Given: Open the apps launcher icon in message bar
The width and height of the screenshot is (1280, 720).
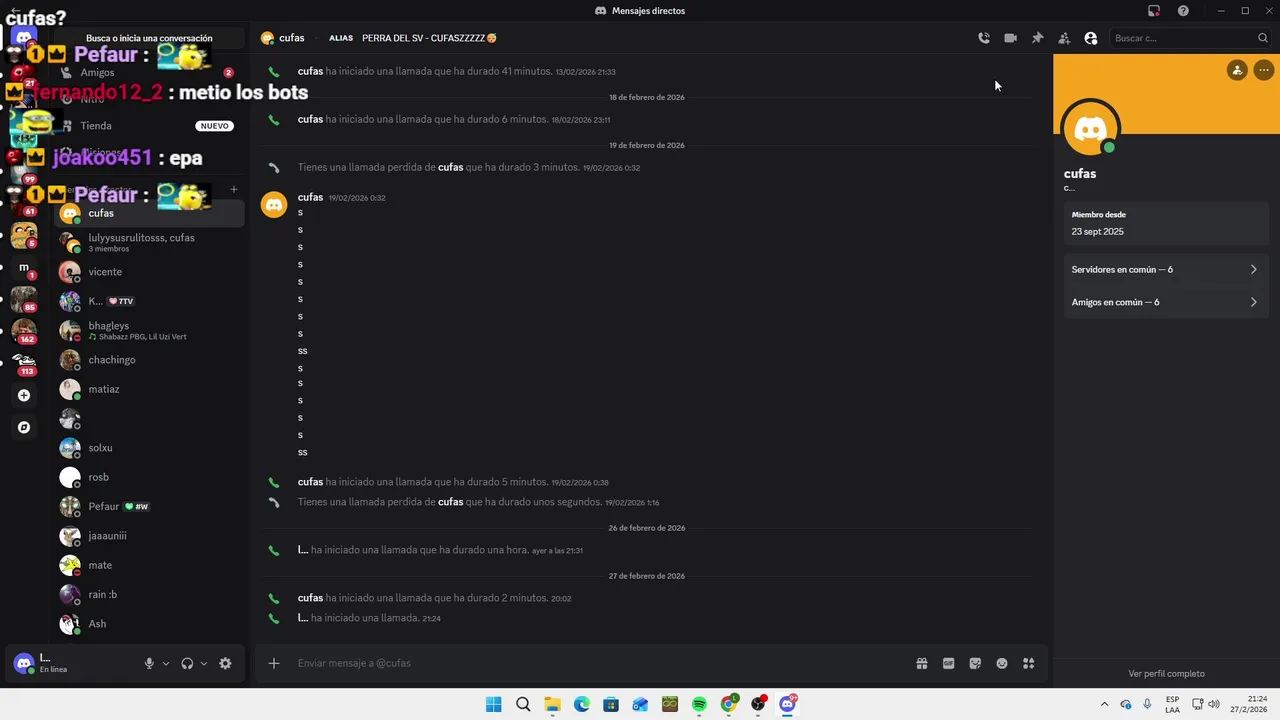Looking at the screenshot, I should (1029, 663).
